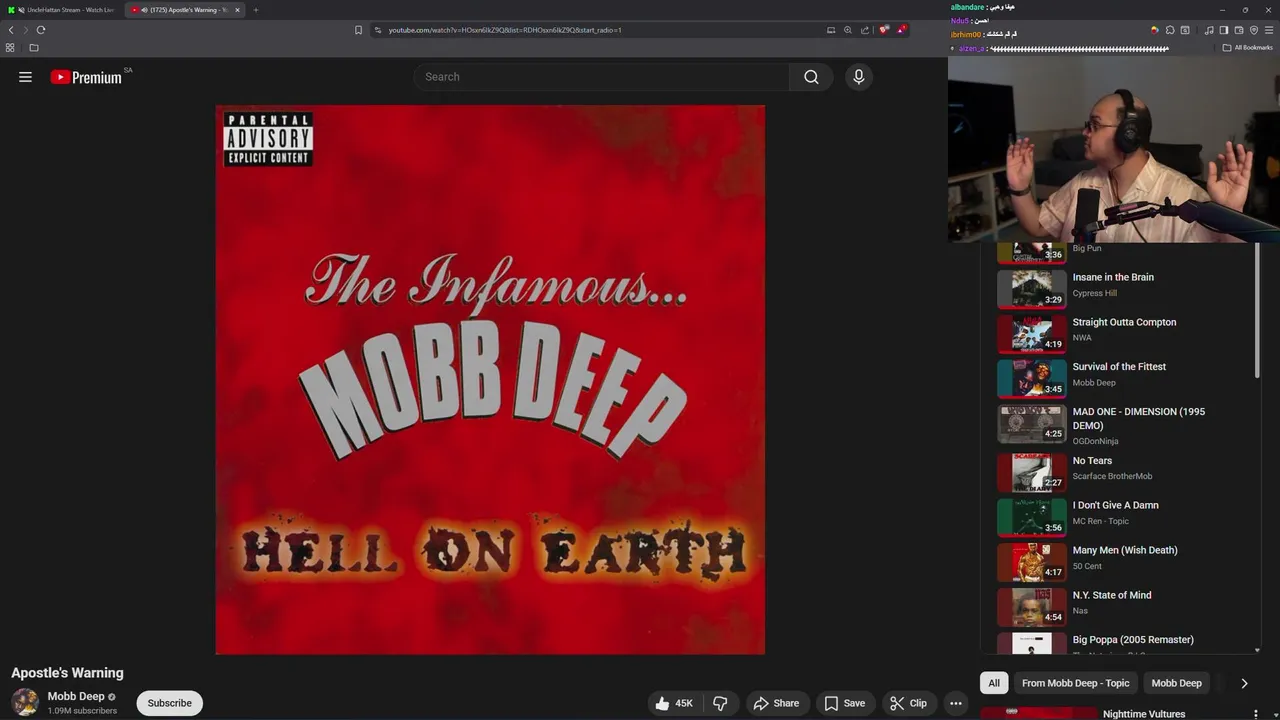Open Mobb Deep channel avatar

click(25, 702)
